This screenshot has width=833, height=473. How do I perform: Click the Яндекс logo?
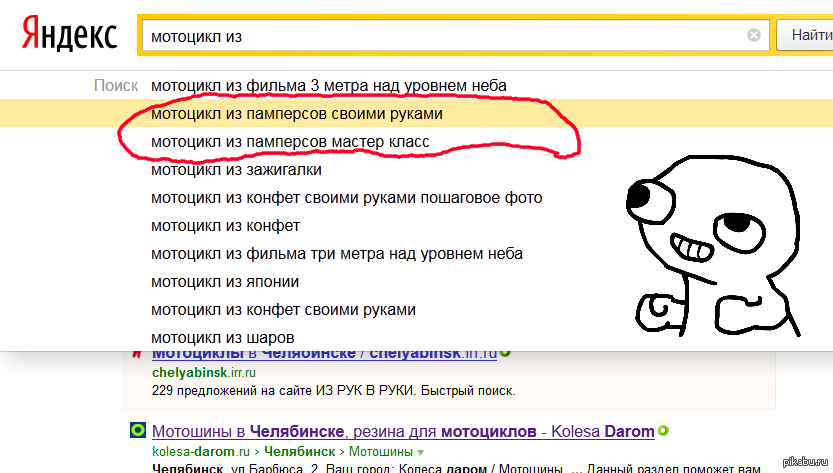[69, 33]
